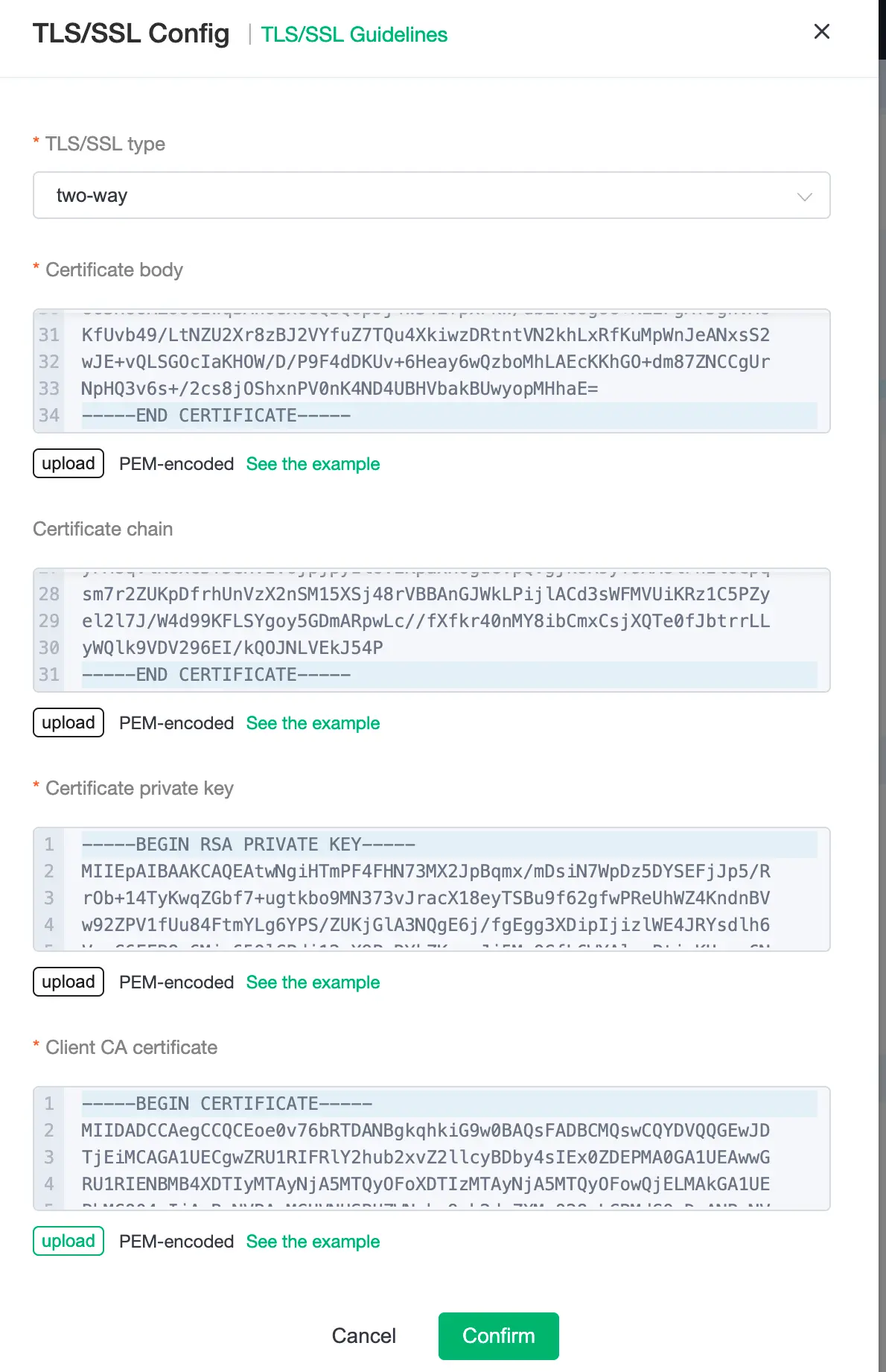Upload a Certificate private key file

[x=68, y=981]
